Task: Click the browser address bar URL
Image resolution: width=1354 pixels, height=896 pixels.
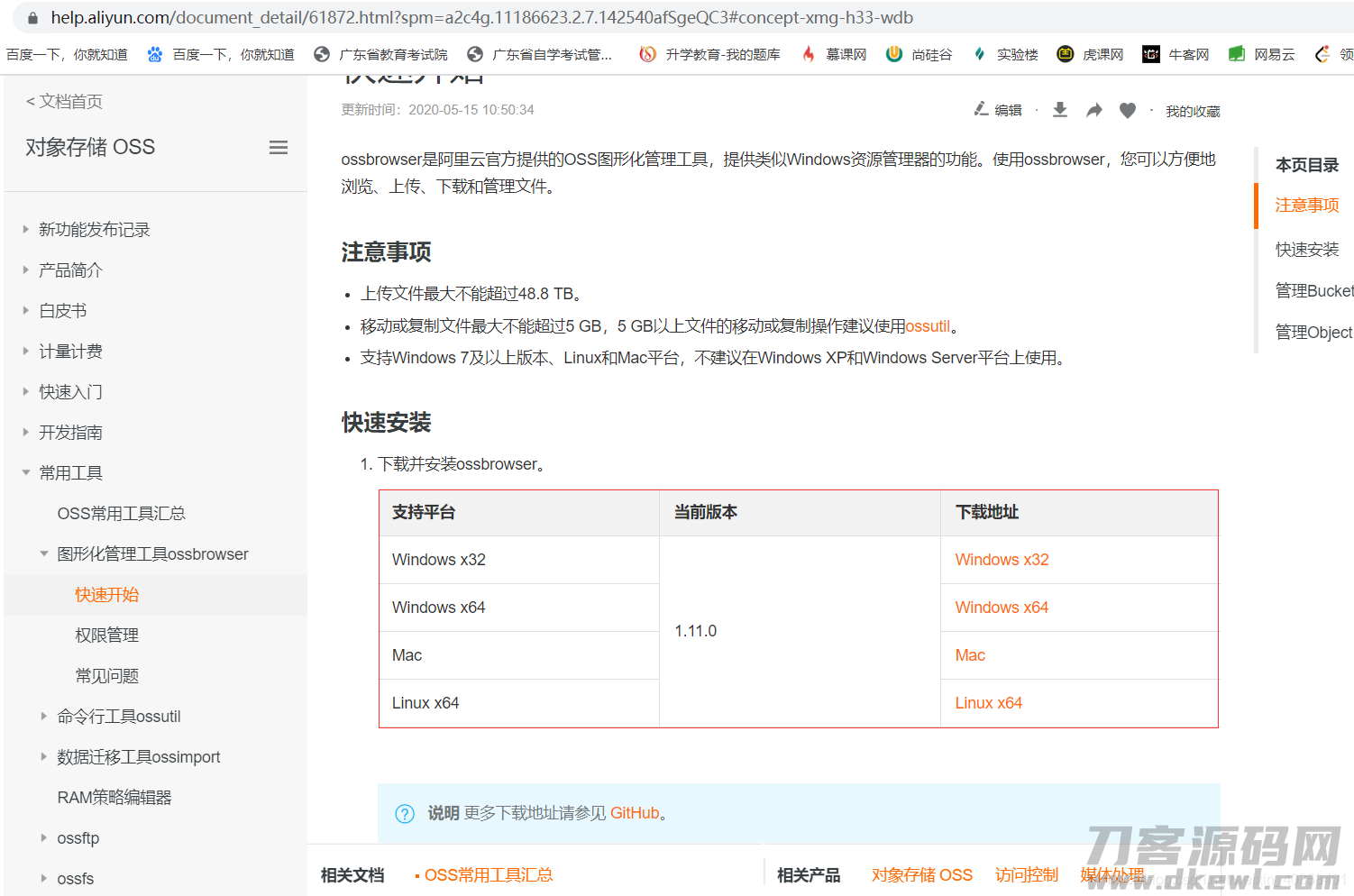Action: pyautogui.click(x=482, y=18)
